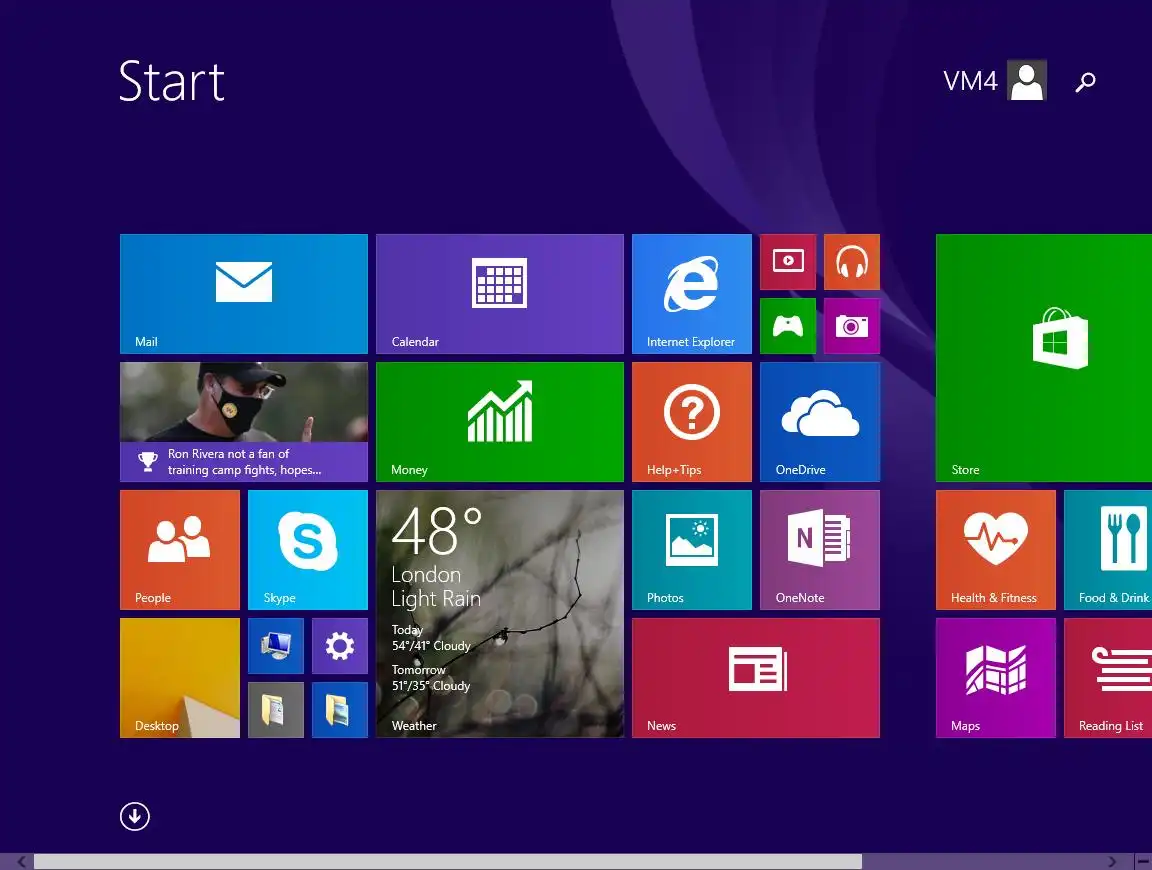This screenshot has height=870, width=1152.
Task: Open the Money tile
Action: pos(500,422)
